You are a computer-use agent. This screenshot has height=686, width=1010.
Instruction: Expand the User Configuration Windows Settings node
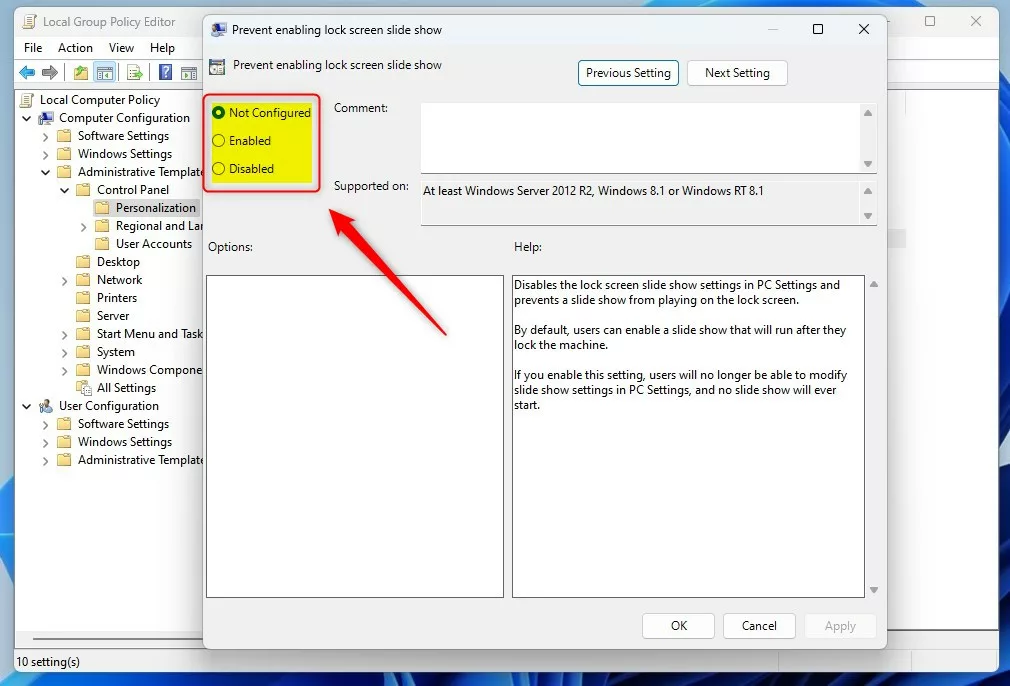coord(45,441)
